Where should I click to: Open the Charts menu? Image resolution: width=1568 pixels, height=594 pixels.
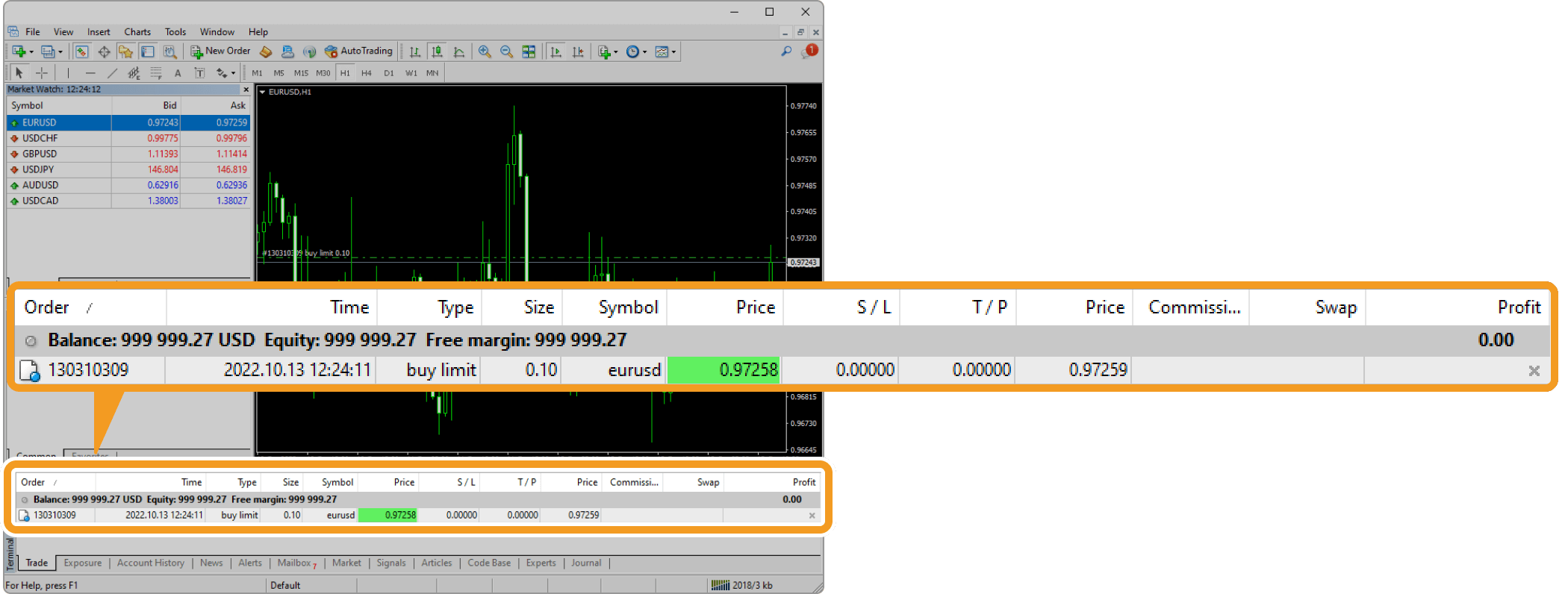137,32
